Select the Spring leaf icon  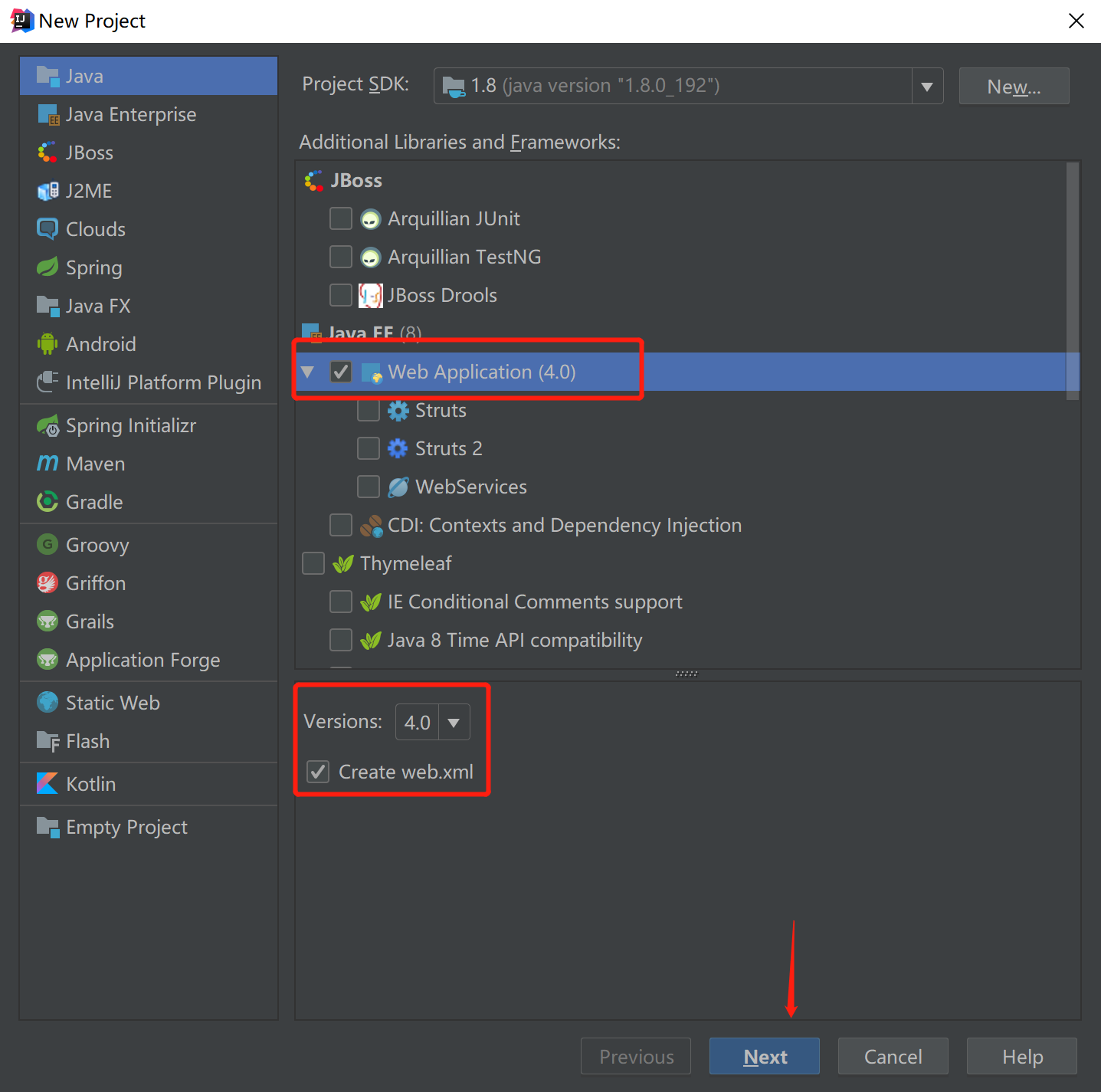coord(48,267)
